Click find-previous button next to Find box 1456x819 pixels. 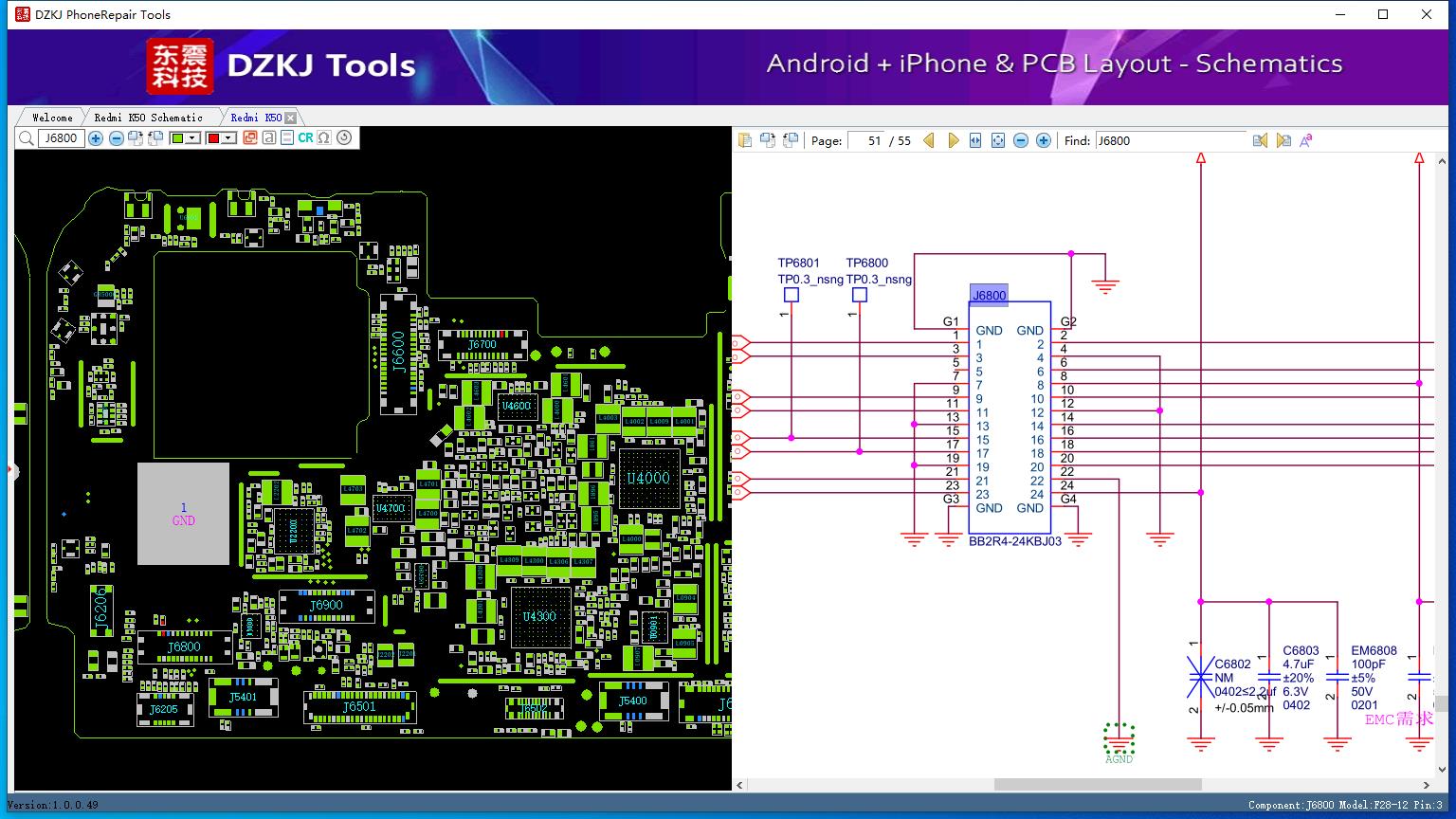click(1261, 140)
